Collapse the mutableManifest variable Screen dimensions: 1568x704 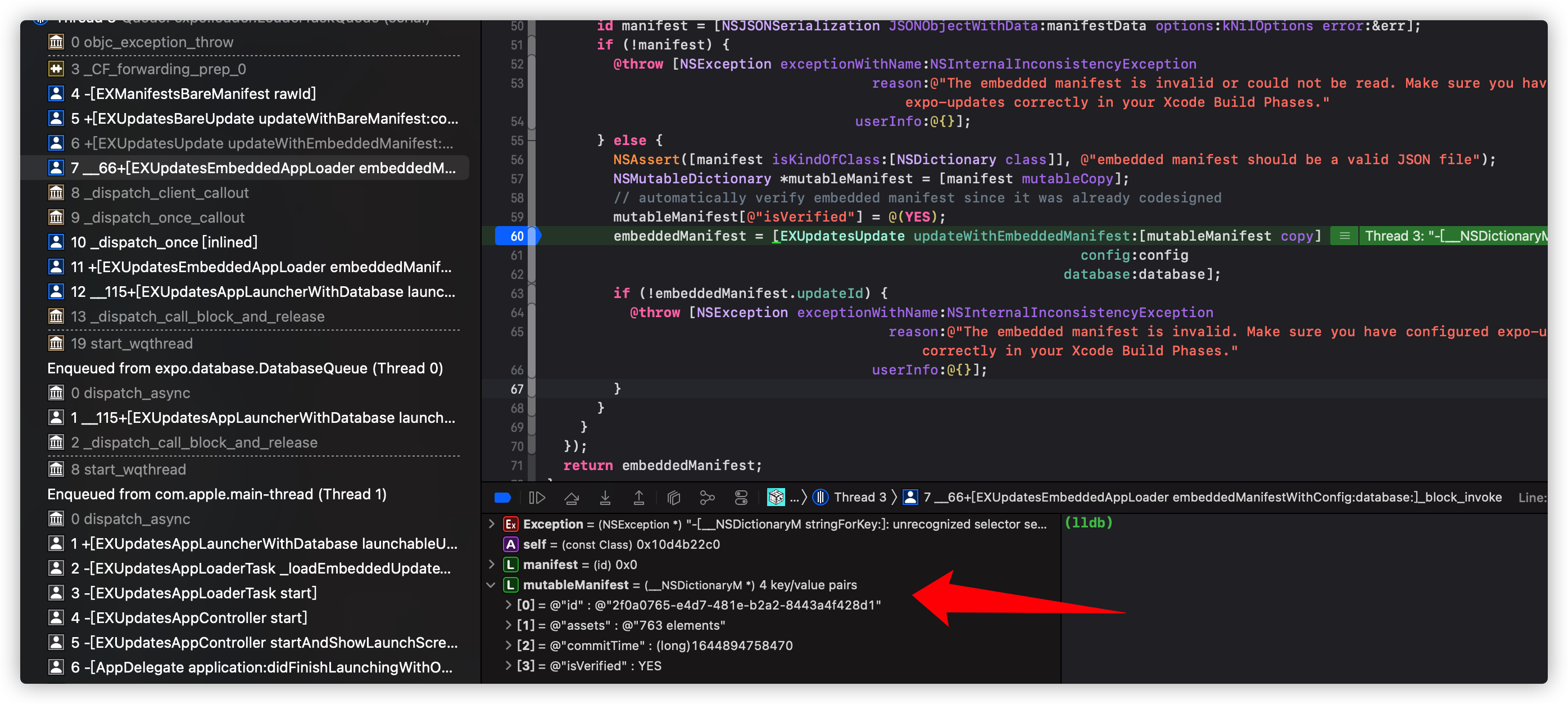tap(492, 585)
